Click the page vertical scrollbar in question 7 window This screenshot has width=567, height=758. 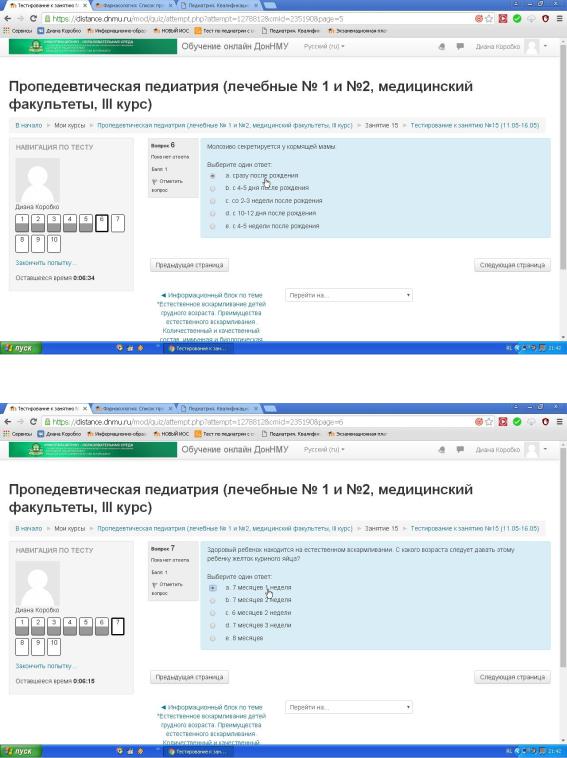(x=563, y=556)
